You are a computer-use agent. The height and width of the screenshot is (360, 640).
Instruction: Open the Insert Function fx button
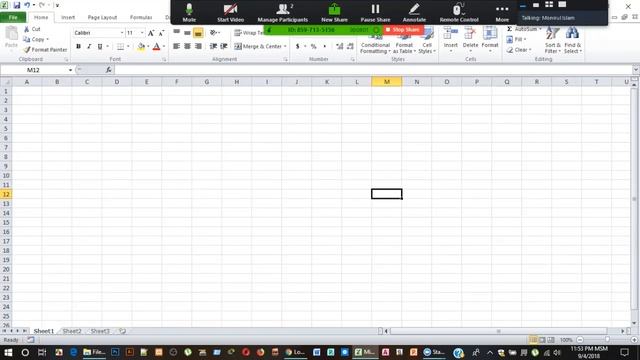click(108, 70)
